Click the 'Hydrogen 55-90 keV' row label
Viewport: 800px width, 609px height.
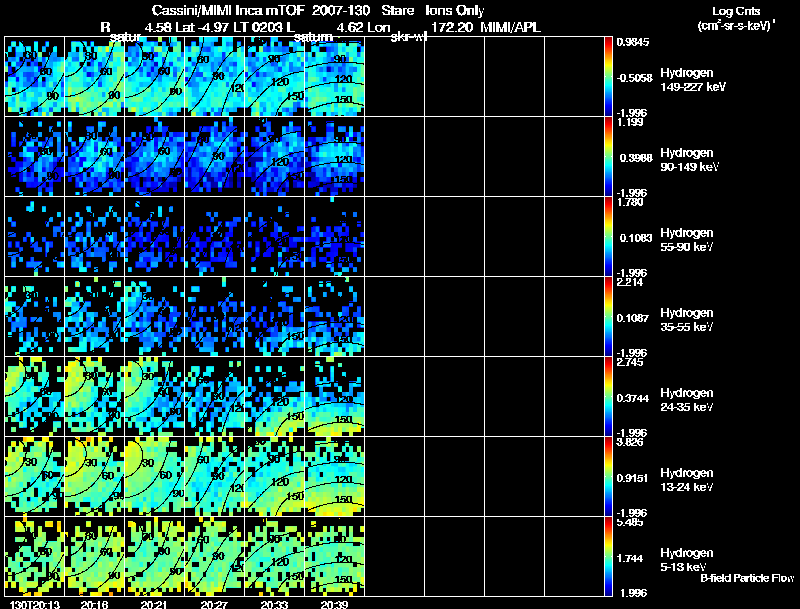(687, 240)
